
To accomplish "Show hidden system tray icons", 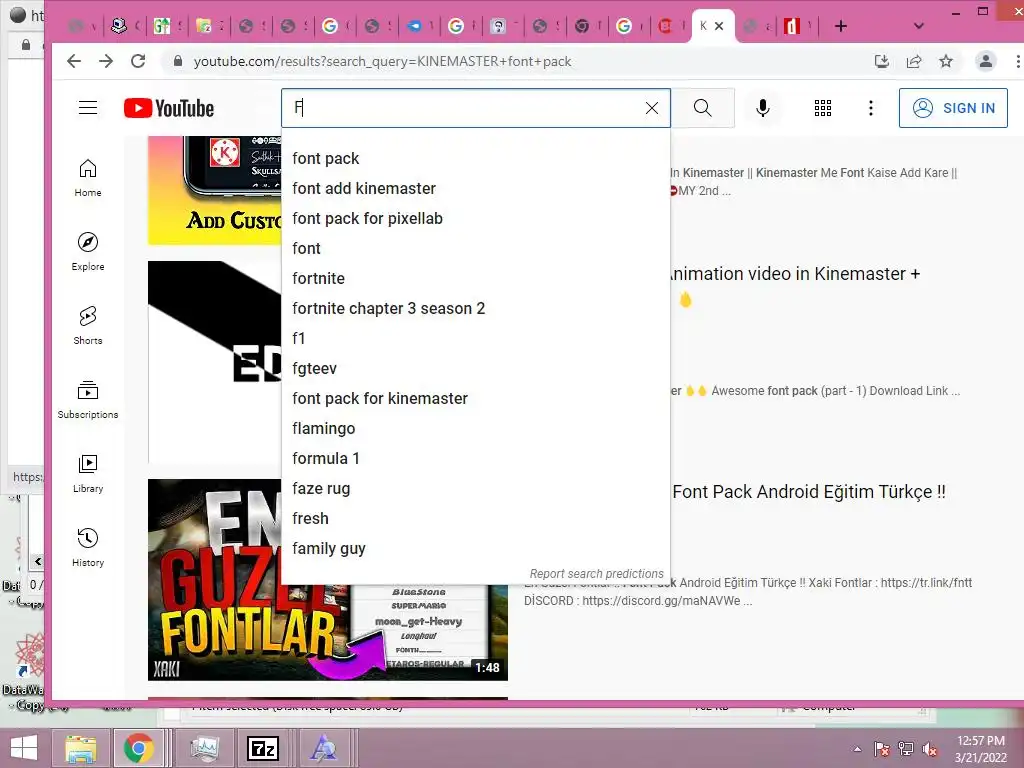I will pyautogui.click(x=857, y=749).
